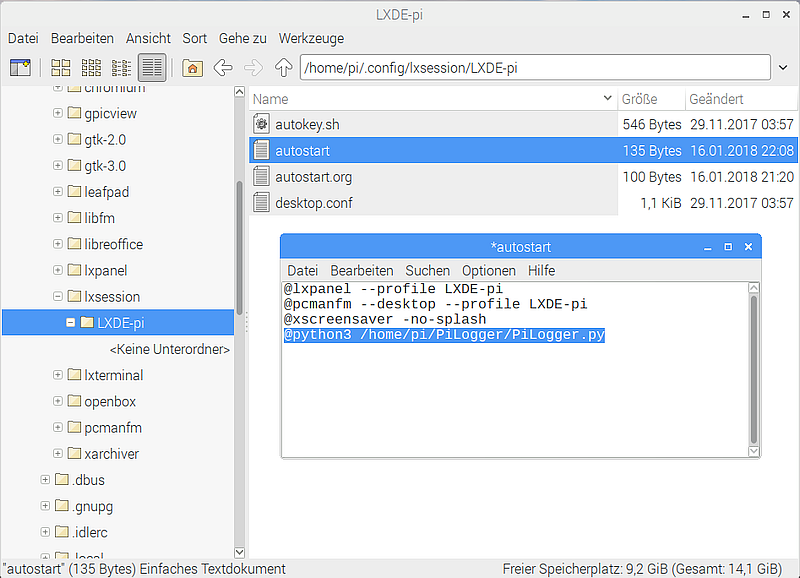
Task: Click the new window icon in toolbar
Action: (20, 68)
